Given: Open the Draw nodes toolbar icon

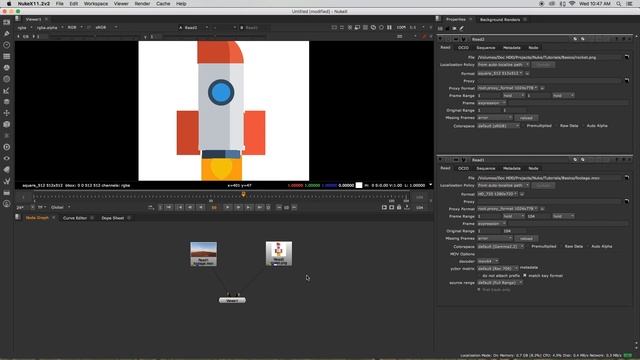Looking at the screenshot, I should click(7, 33).
